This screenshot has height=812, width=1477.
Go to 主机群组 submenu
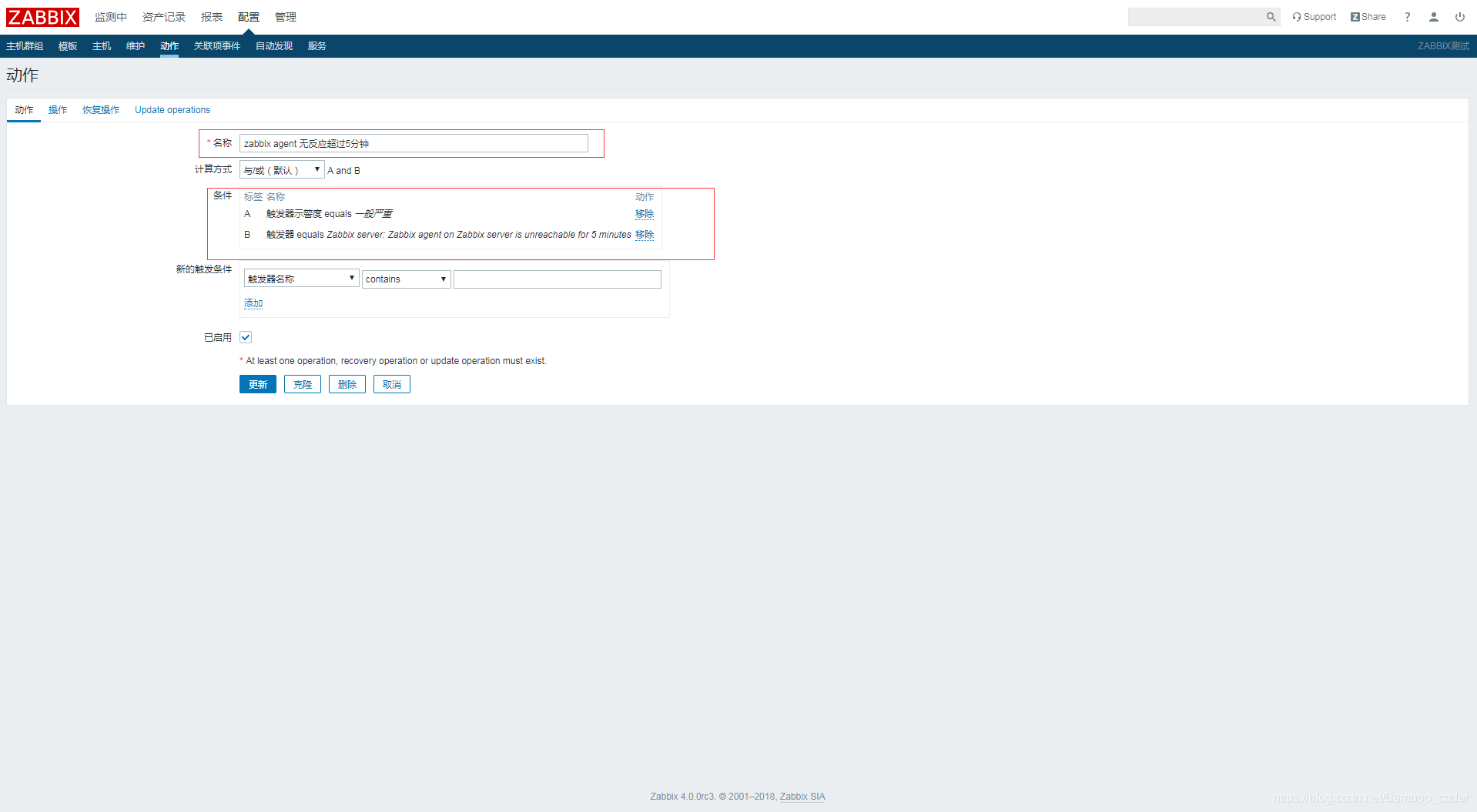coord(25,46)
